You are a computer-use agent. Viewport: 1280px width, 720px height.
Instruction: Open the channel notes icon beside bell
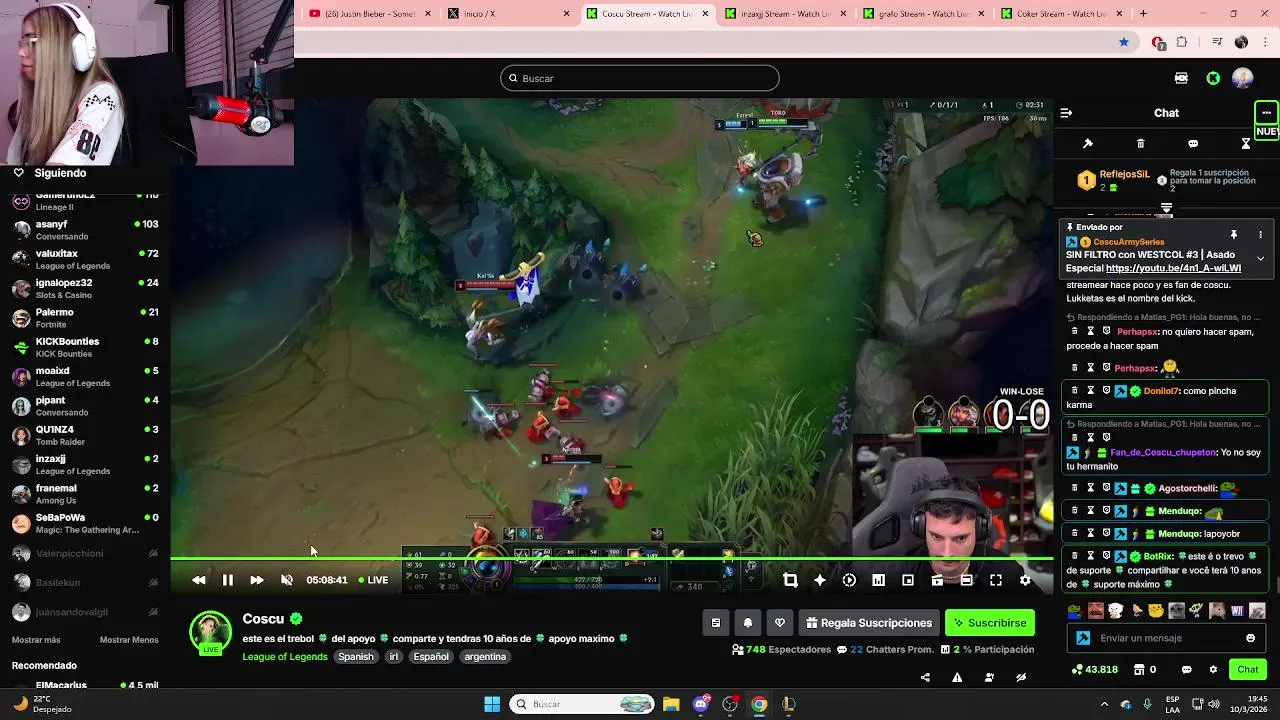point(716,623)
